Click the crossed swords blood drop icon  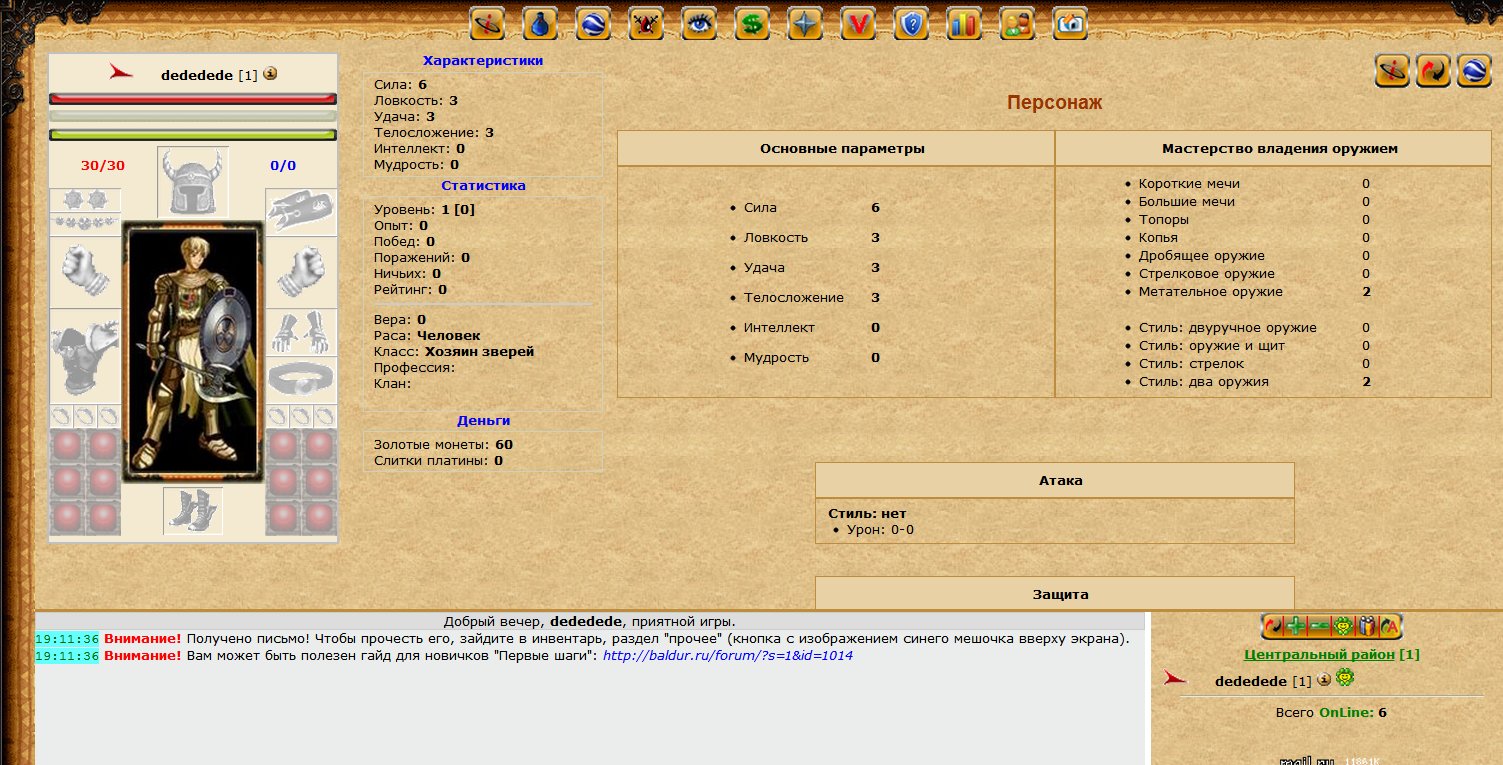(646, 24)
